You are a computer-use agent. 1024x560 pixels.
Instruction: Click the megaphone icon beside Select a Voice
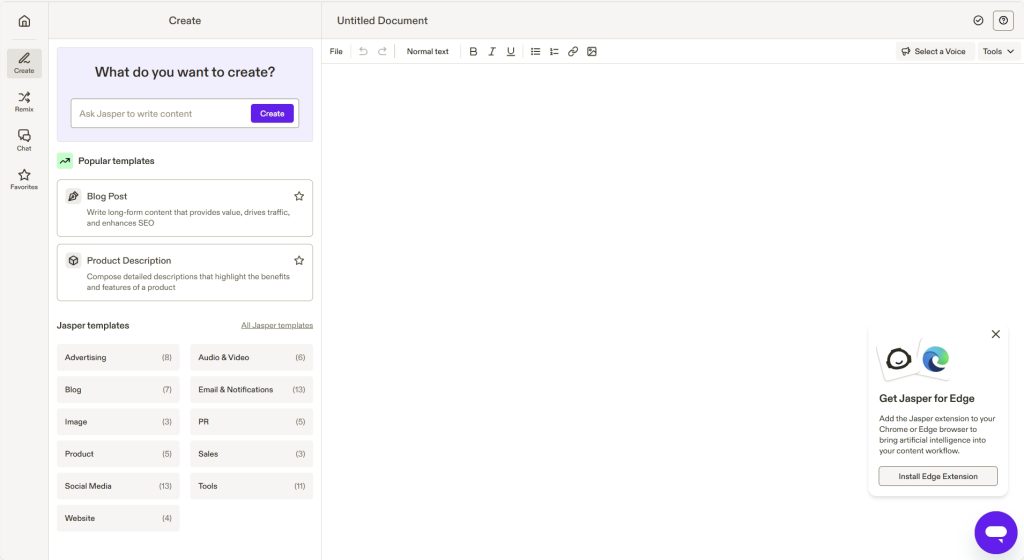coord(906,52)
